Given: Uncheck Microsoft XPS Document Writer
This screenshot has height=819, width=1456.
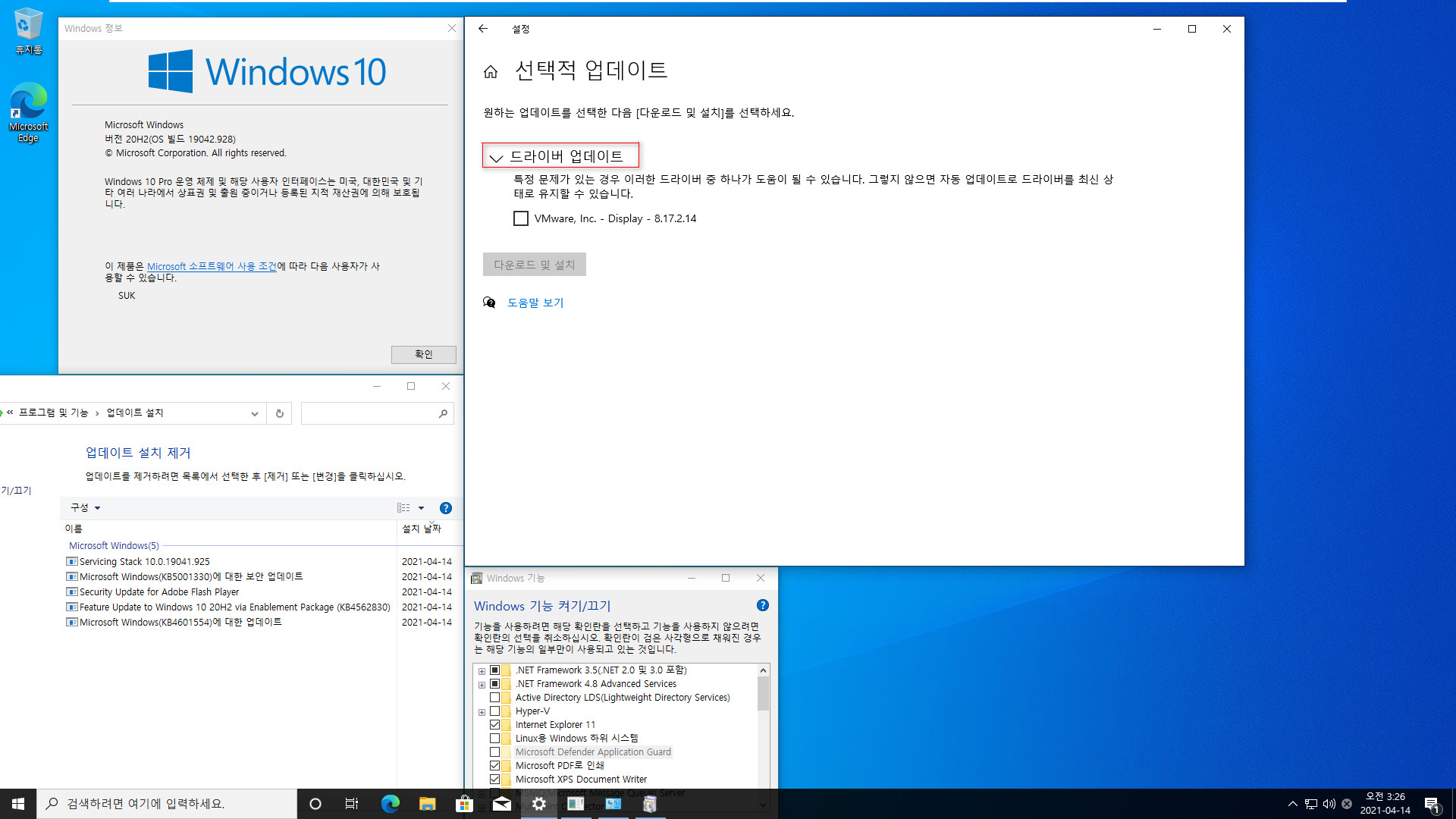Looking at the screenshot, I should click(x=495, y=780).
